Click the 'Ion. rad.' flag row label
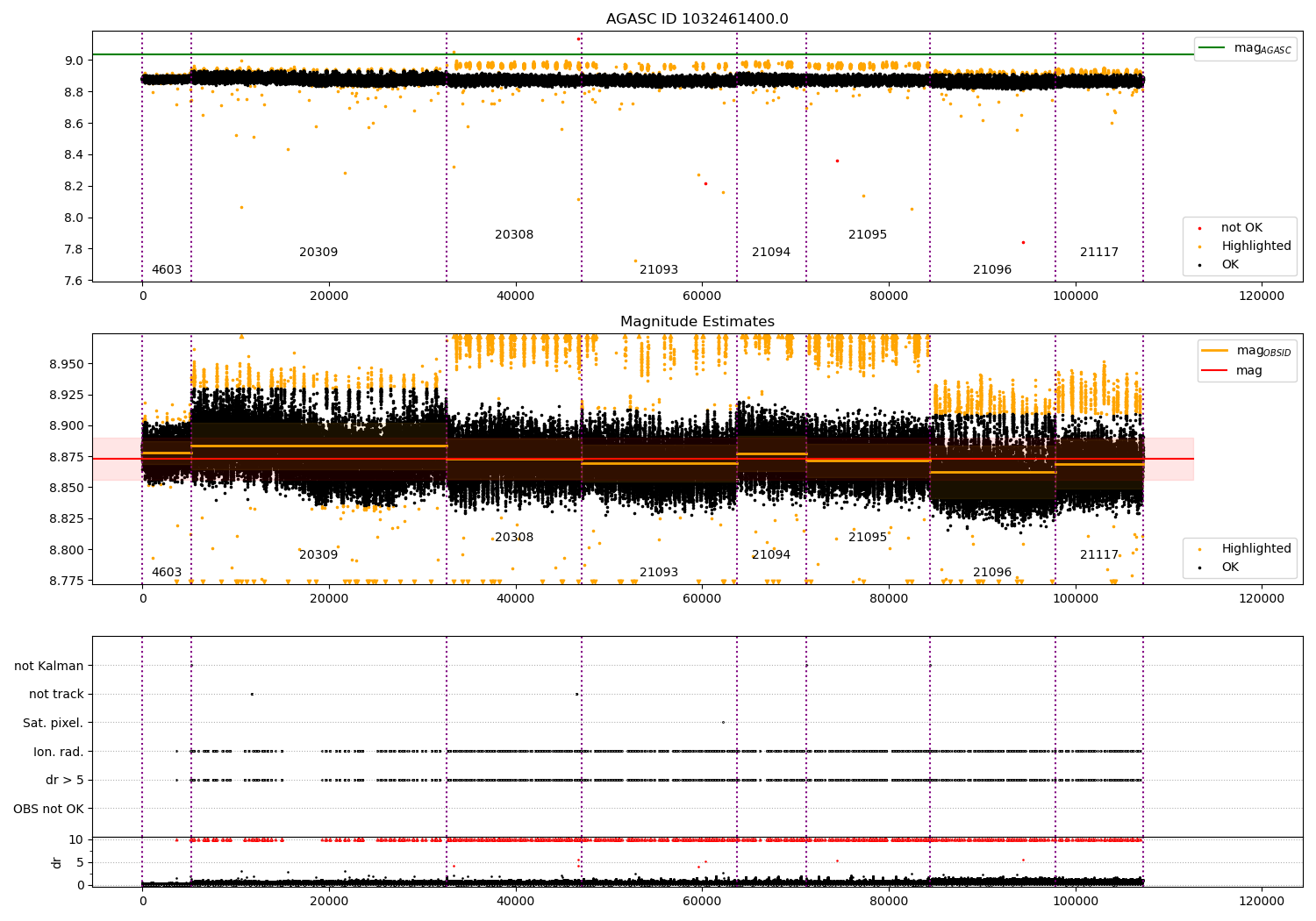The width and height of the screenshot is (1316, 921). click(59, 753)
